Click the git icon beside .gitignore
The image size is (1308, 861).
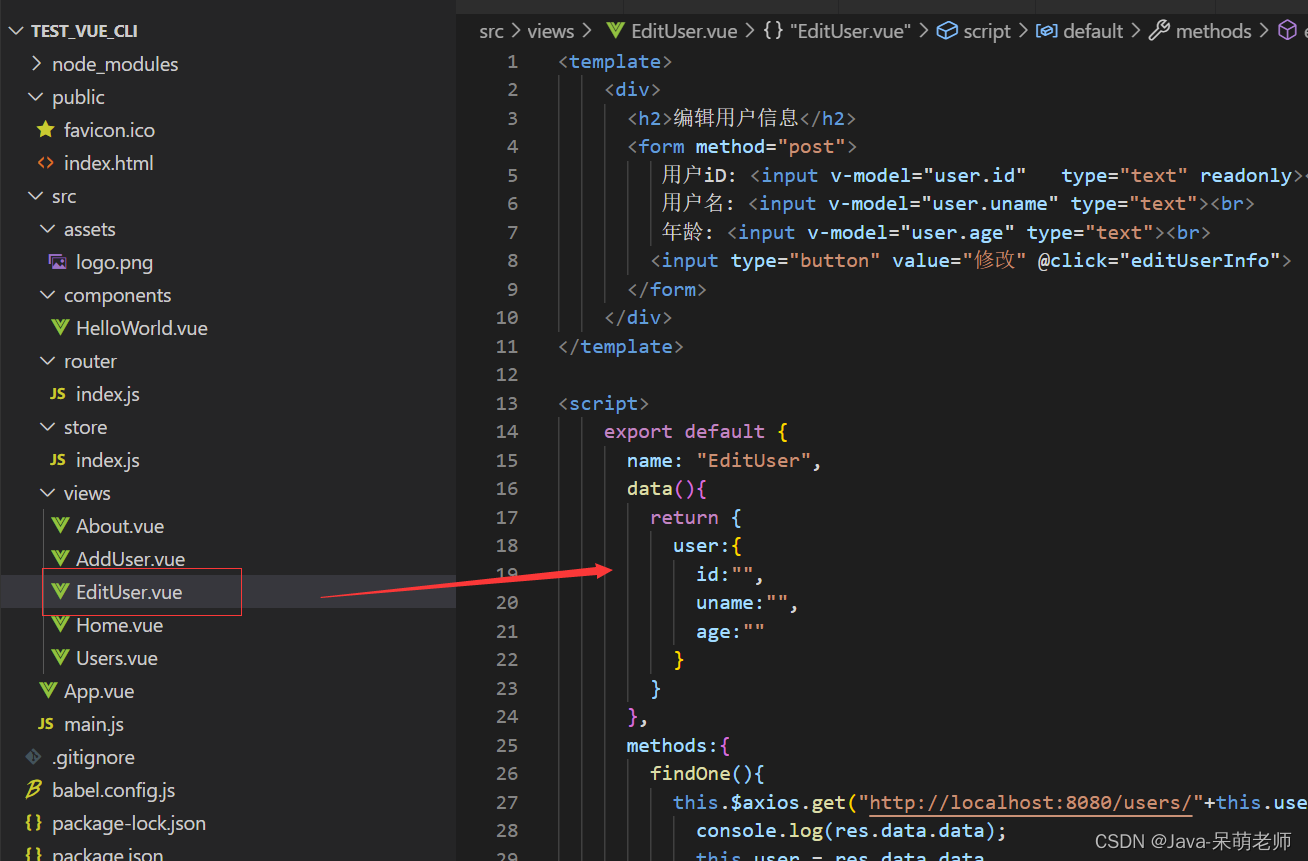click(x=33, y=757)
